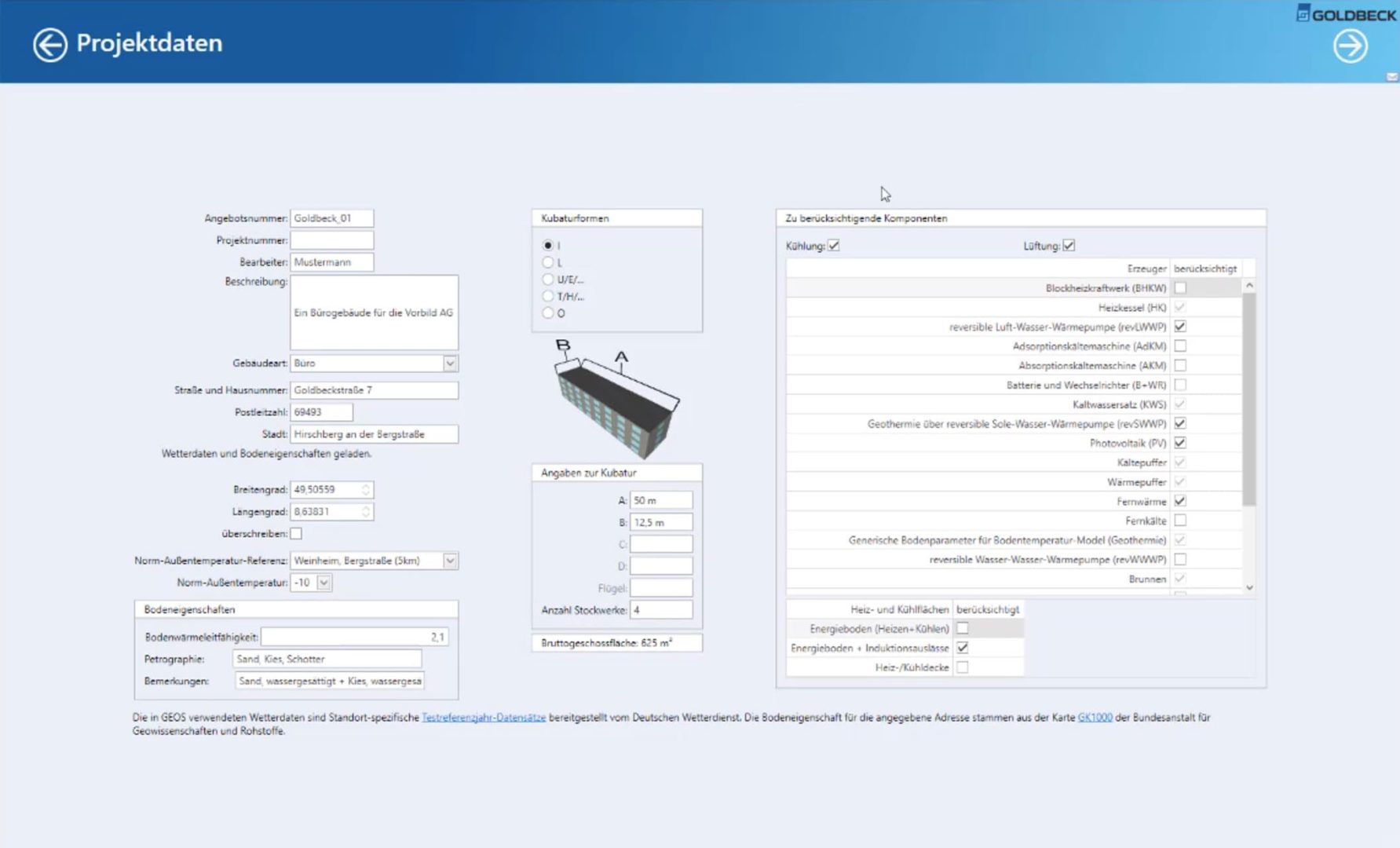Disable the Lüftung checkbox
Viewport: 1400px width, 848px height.
click(x=1069, y=246)
